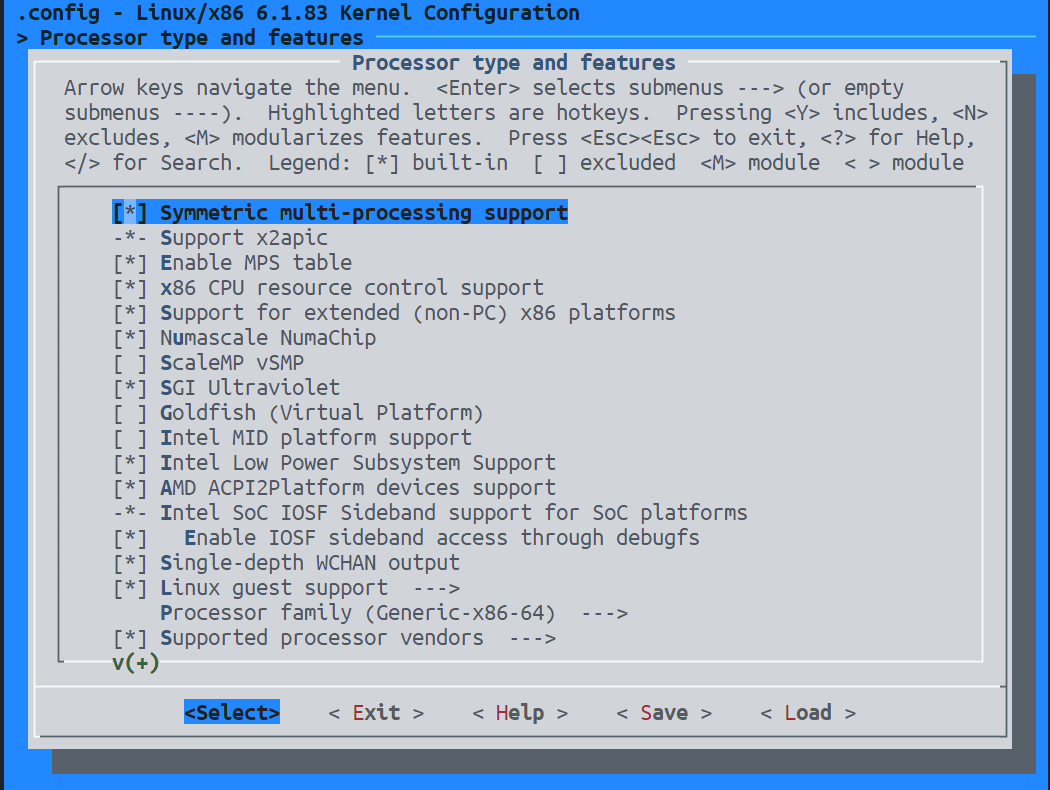
Task: Expand Processor family Generic-x86-64 submenu
Action: point(393,613)
